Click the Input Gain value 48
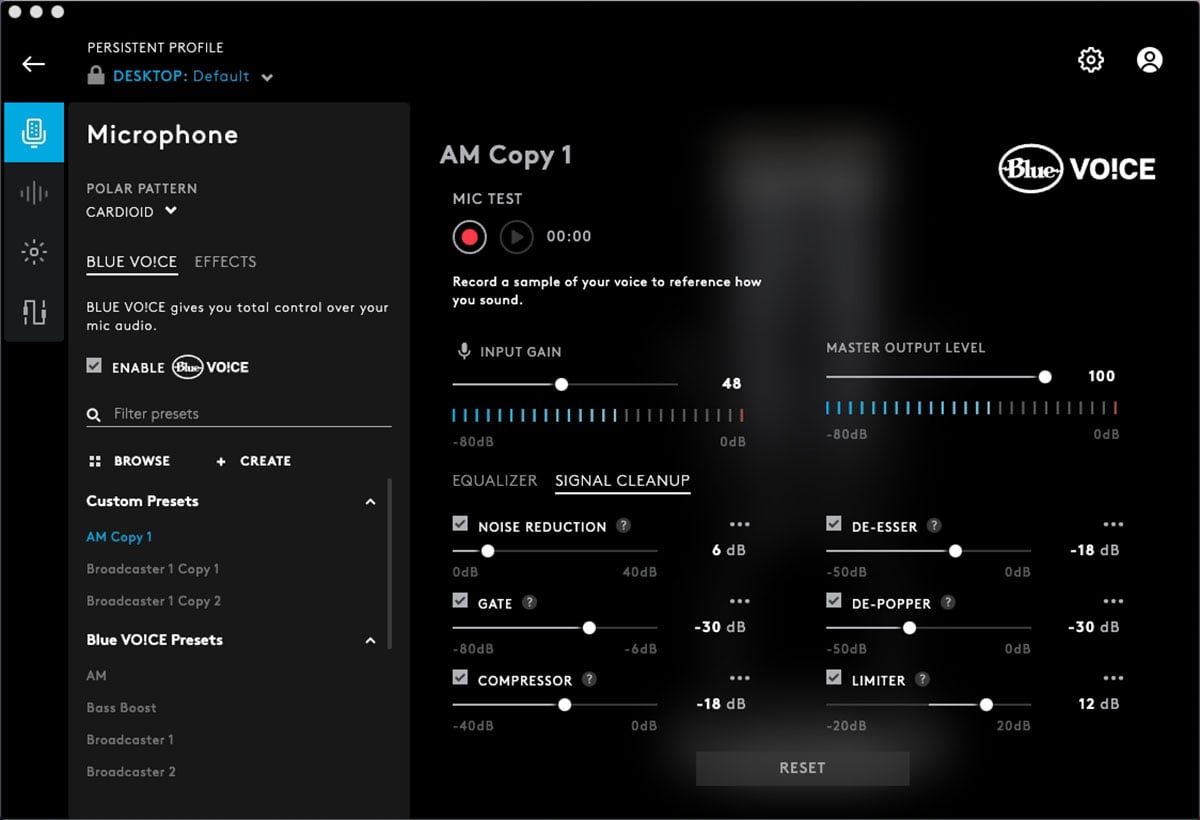Viewport: 1200px width, 820px height. [731, 384]
